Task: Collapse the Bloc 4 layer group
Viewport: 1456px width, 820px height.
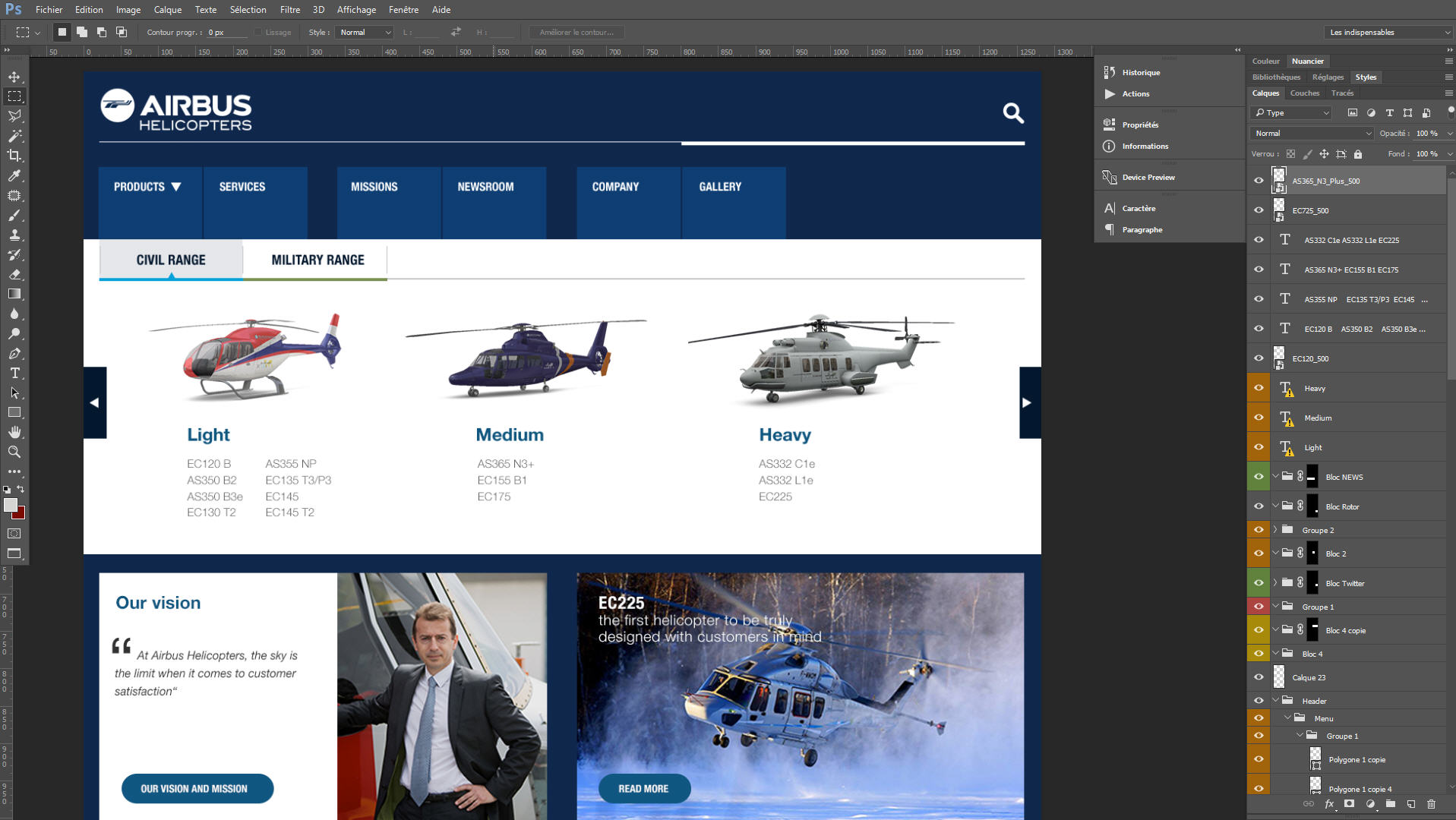Action: [x=1275, y=654]
